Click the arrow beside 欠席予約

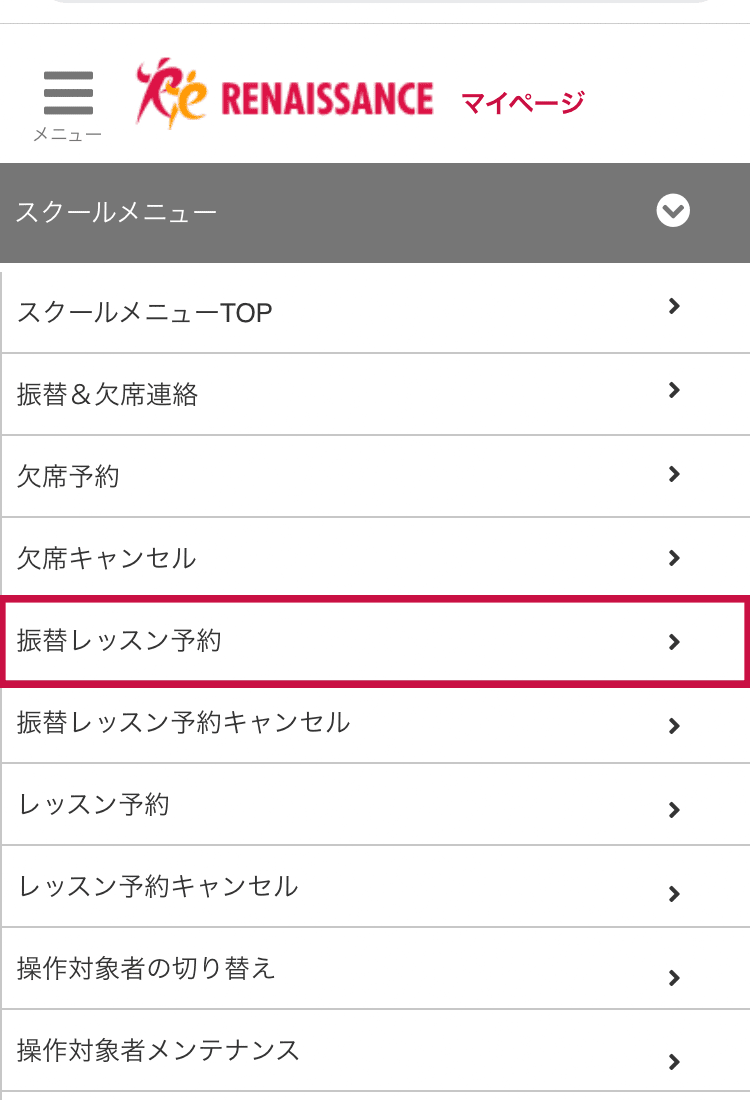tap(674, 474)
